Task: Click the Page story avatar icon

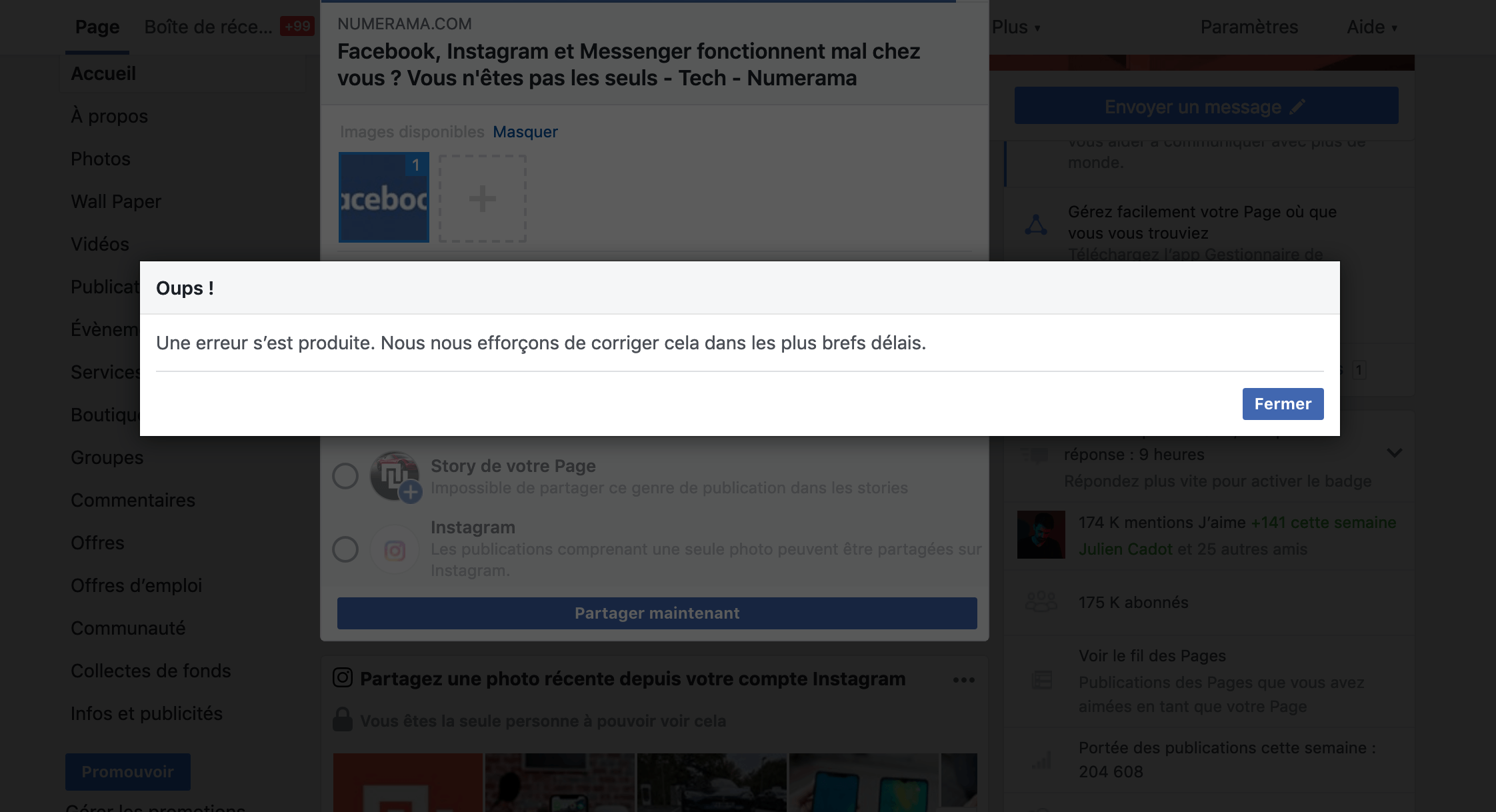Action: [395, 477]
